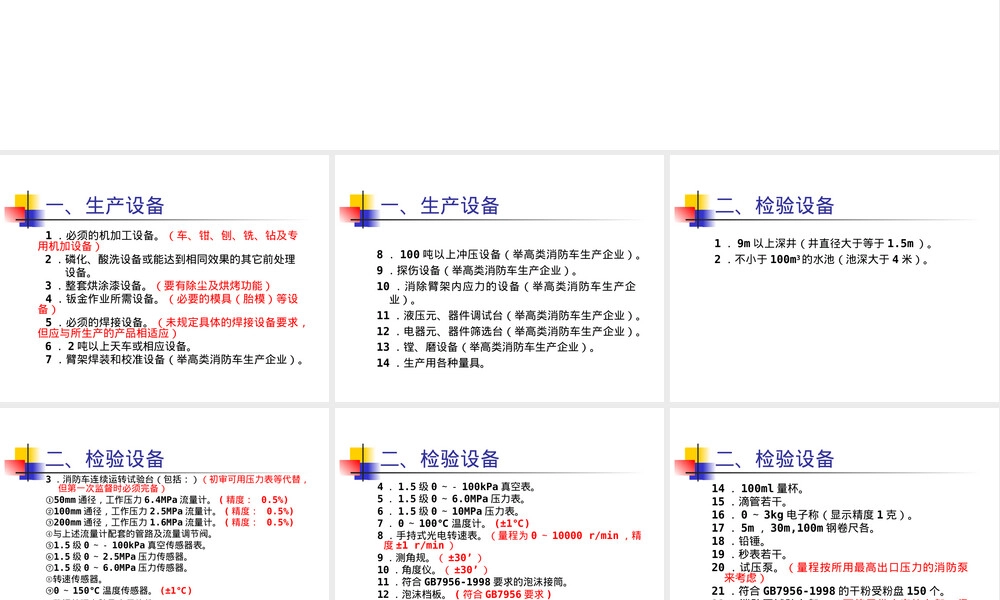Click line 5．必须的焊接设备
The image size is (1000, 600).
pyautogui.click(x=173, y=327)
